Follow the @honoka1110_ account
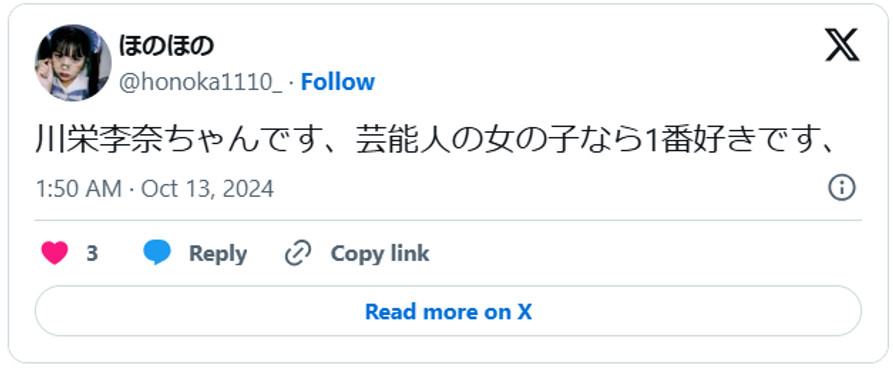The width and height of the screenshot is (893, 376). tap(338, 82)
